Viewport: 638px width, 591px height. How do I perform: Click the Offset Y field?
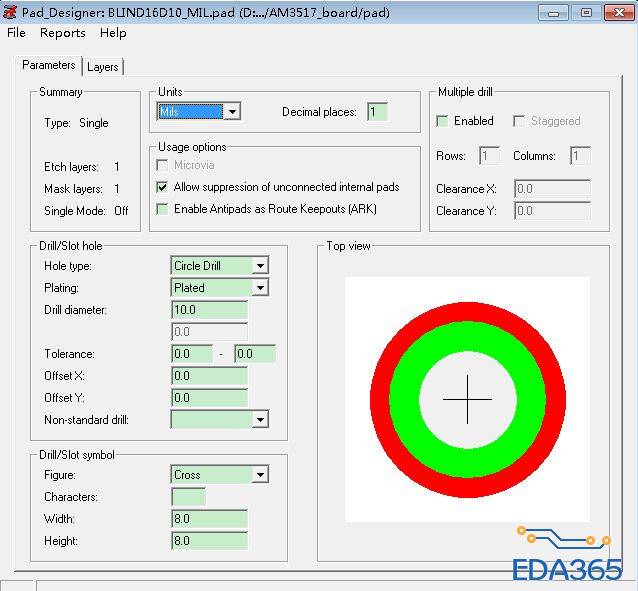coord(210,398)
